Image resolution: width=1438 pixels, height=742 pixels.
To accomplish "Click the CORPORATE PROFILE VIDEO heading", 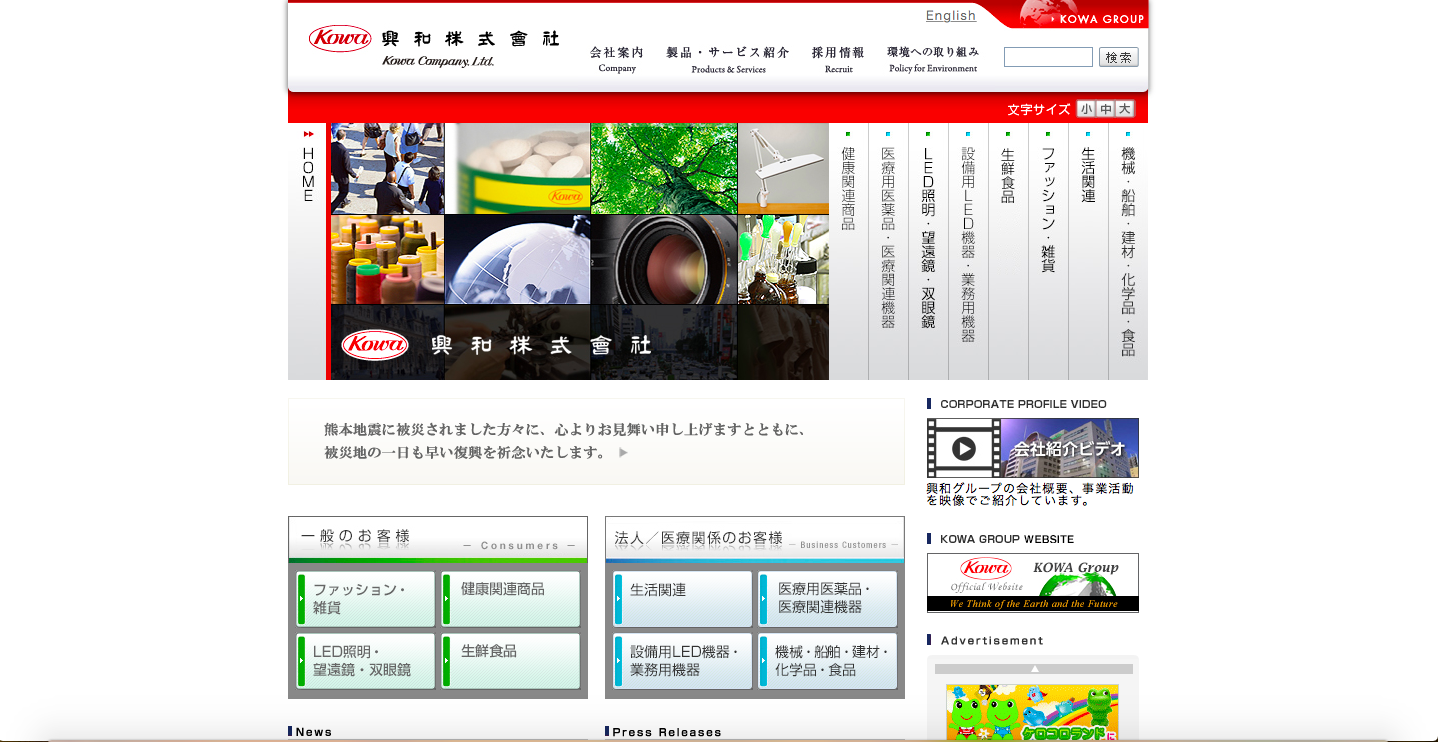I will [x=1023, y=404].
